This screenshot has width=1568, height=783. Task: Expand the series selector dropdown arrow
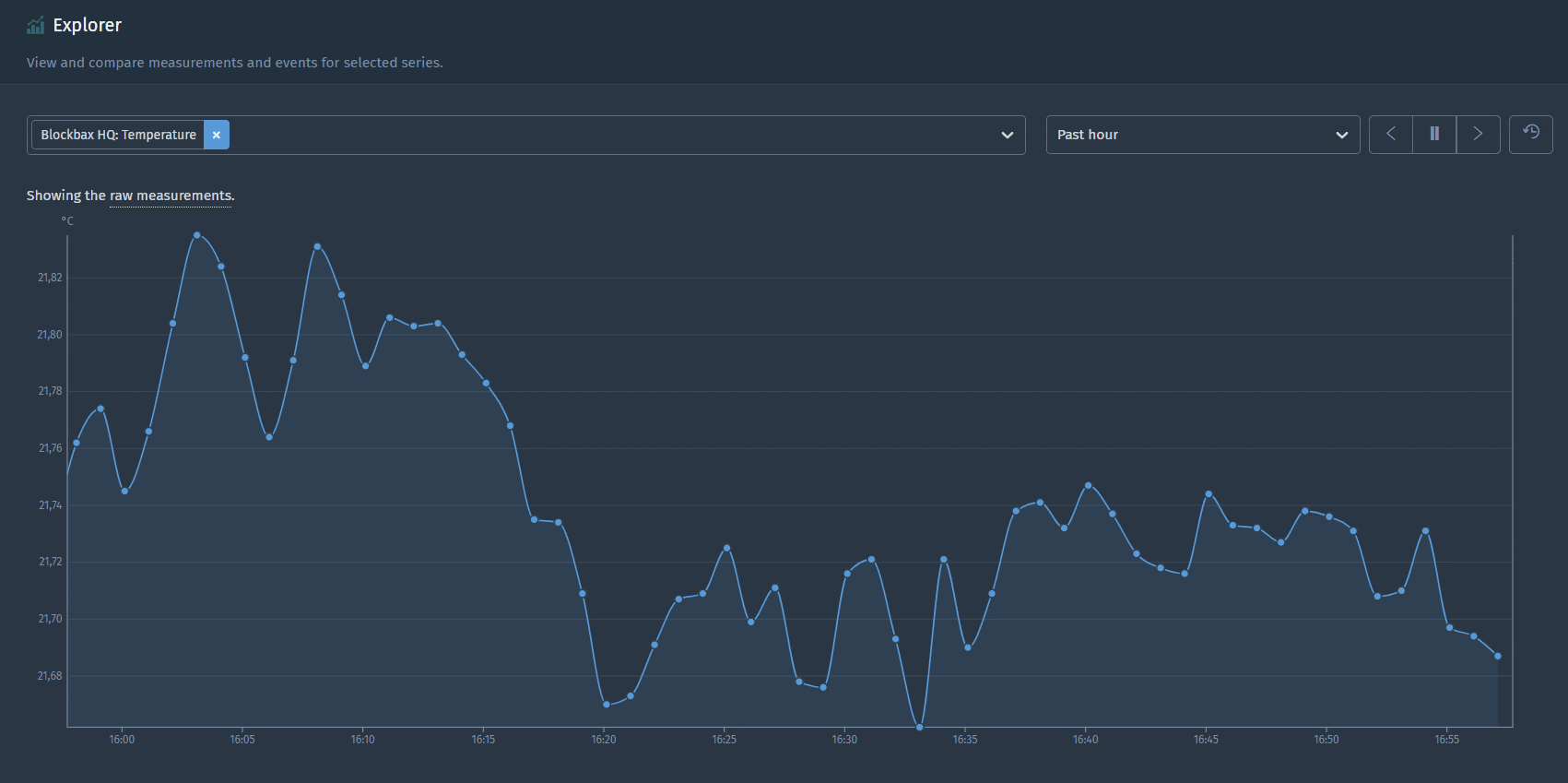tap(1007, 135)
